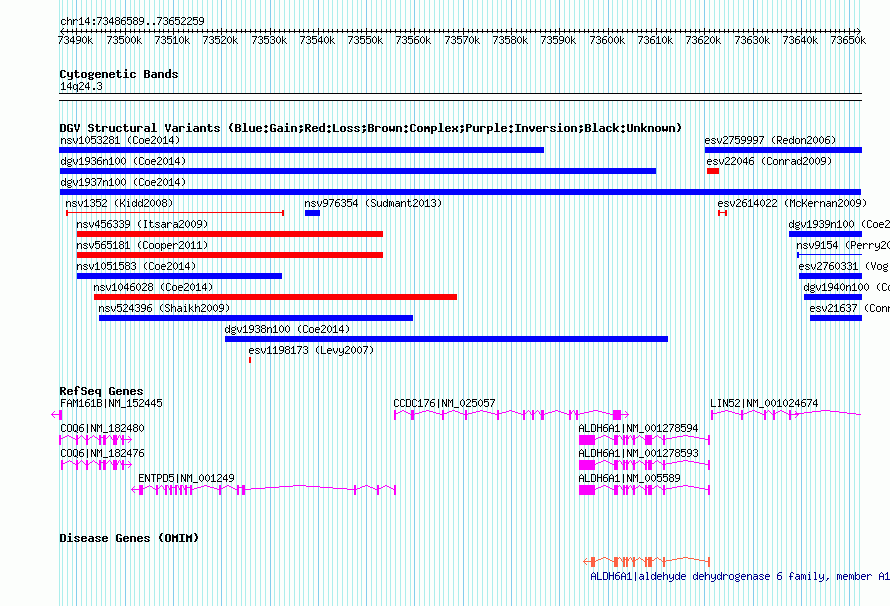
Task: Select the nsv456339 (Itsara2009) red bar
Action: (230, 234)
